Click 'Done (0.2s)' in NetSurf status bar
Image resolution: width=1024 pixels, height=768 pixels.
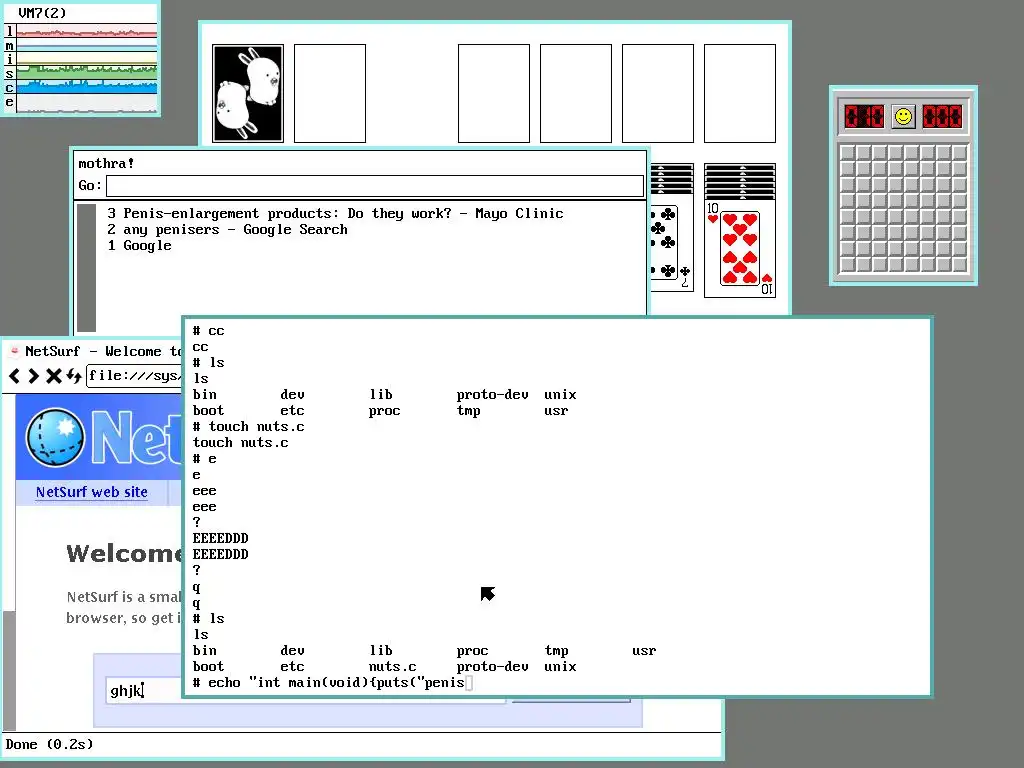(50, 744)
